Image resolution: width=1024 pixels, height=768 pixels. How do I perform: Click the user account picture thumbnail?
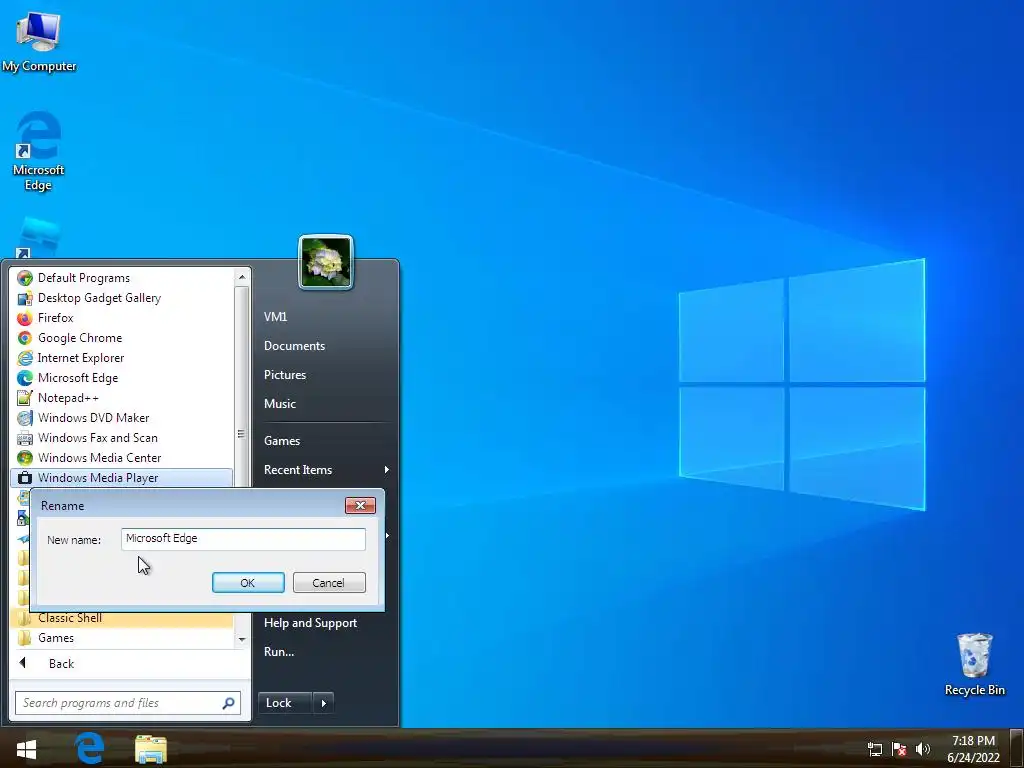coord(326,262)
